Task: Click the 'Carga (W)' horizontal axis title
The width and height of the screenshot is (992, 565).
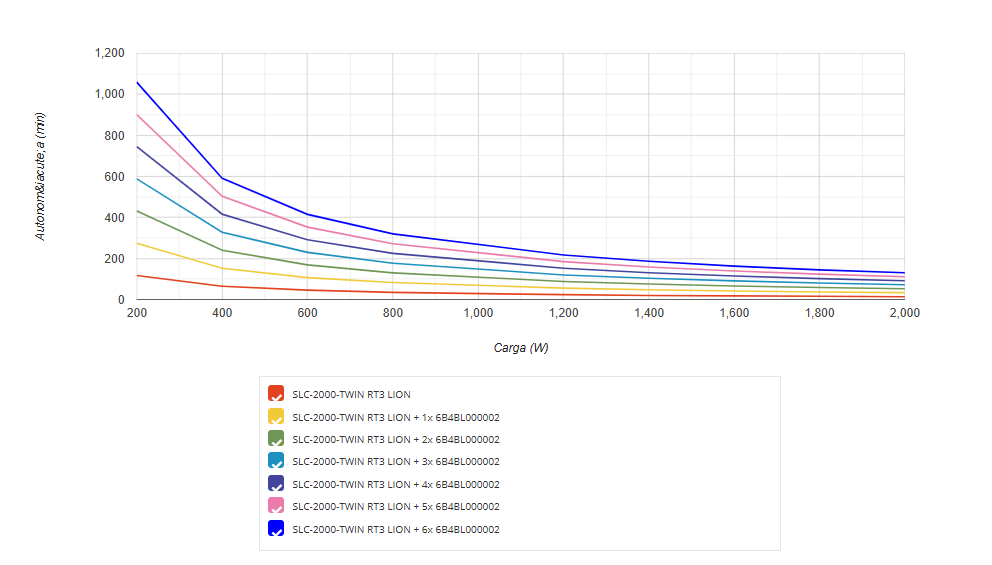Action: (520, 348)
